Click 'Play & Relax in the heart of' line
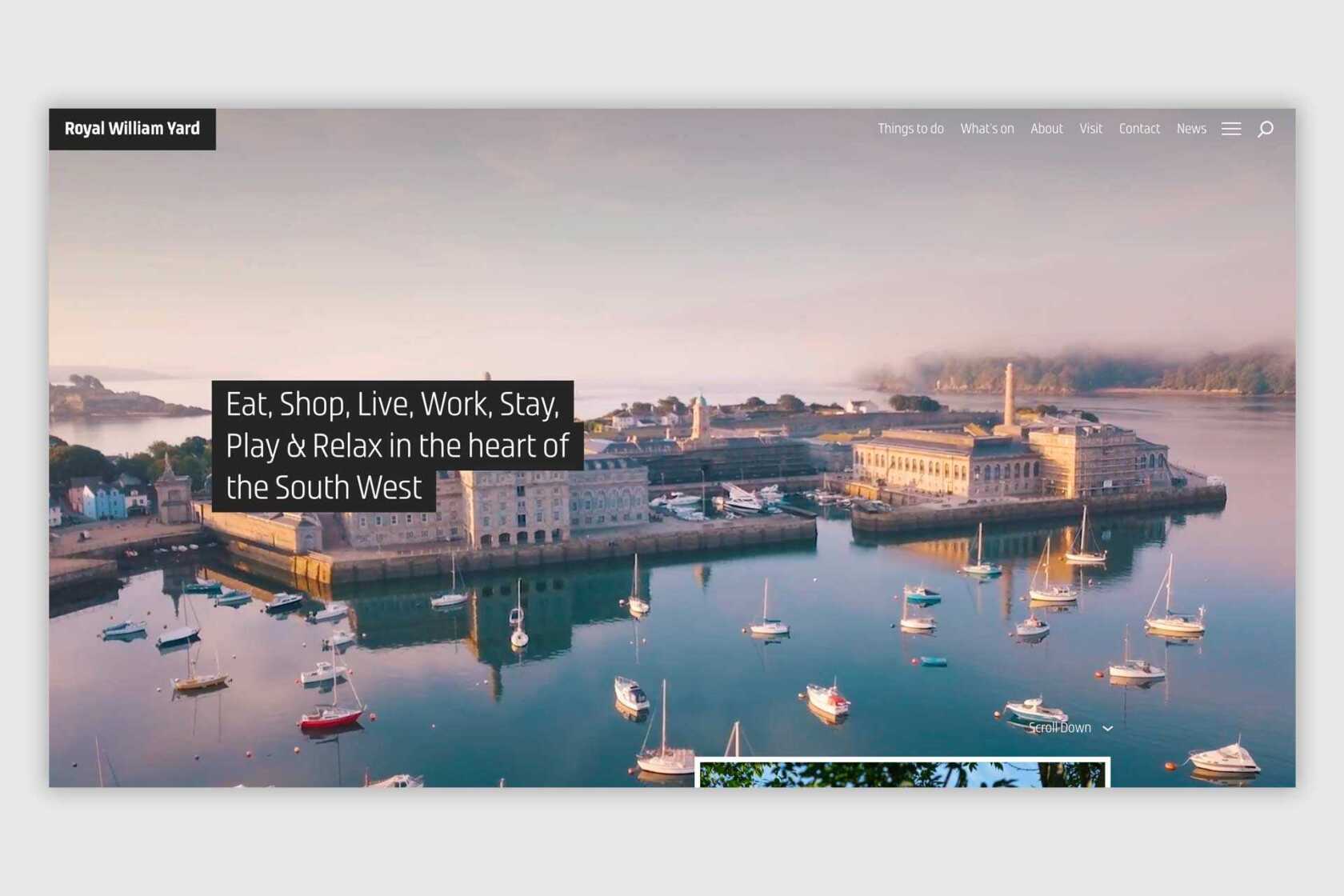Image resolution: width=1344 pixels, height=896 pixels. click(x=397, y=446)
